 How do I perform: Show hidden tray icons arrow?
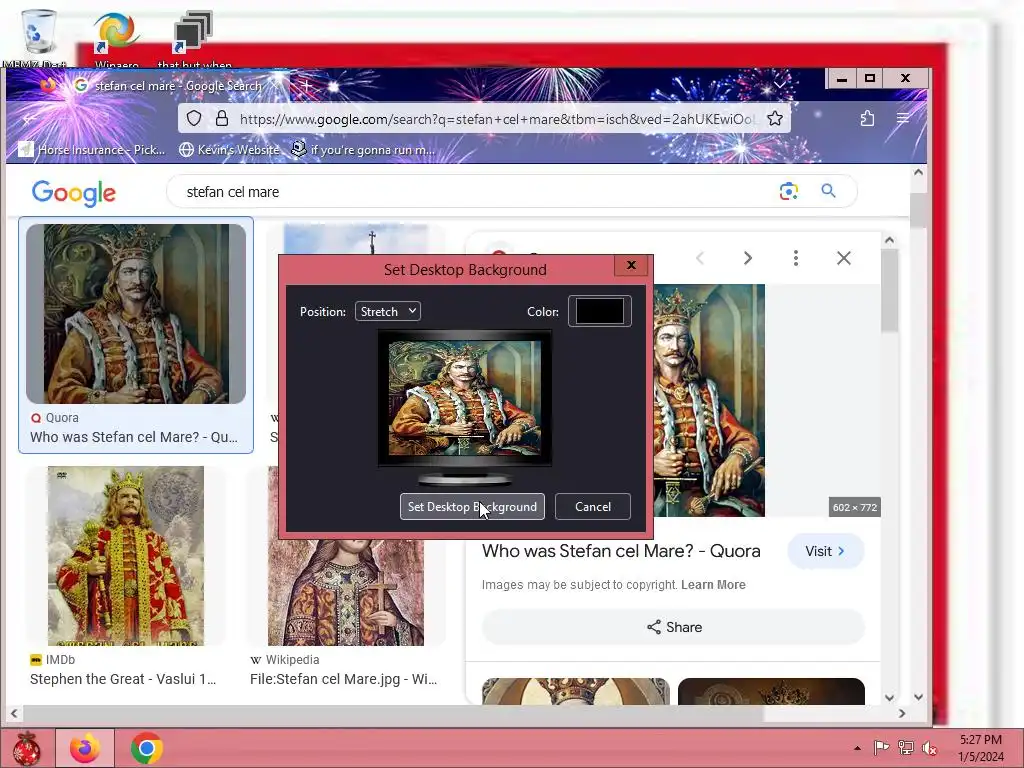coord(857,748)
